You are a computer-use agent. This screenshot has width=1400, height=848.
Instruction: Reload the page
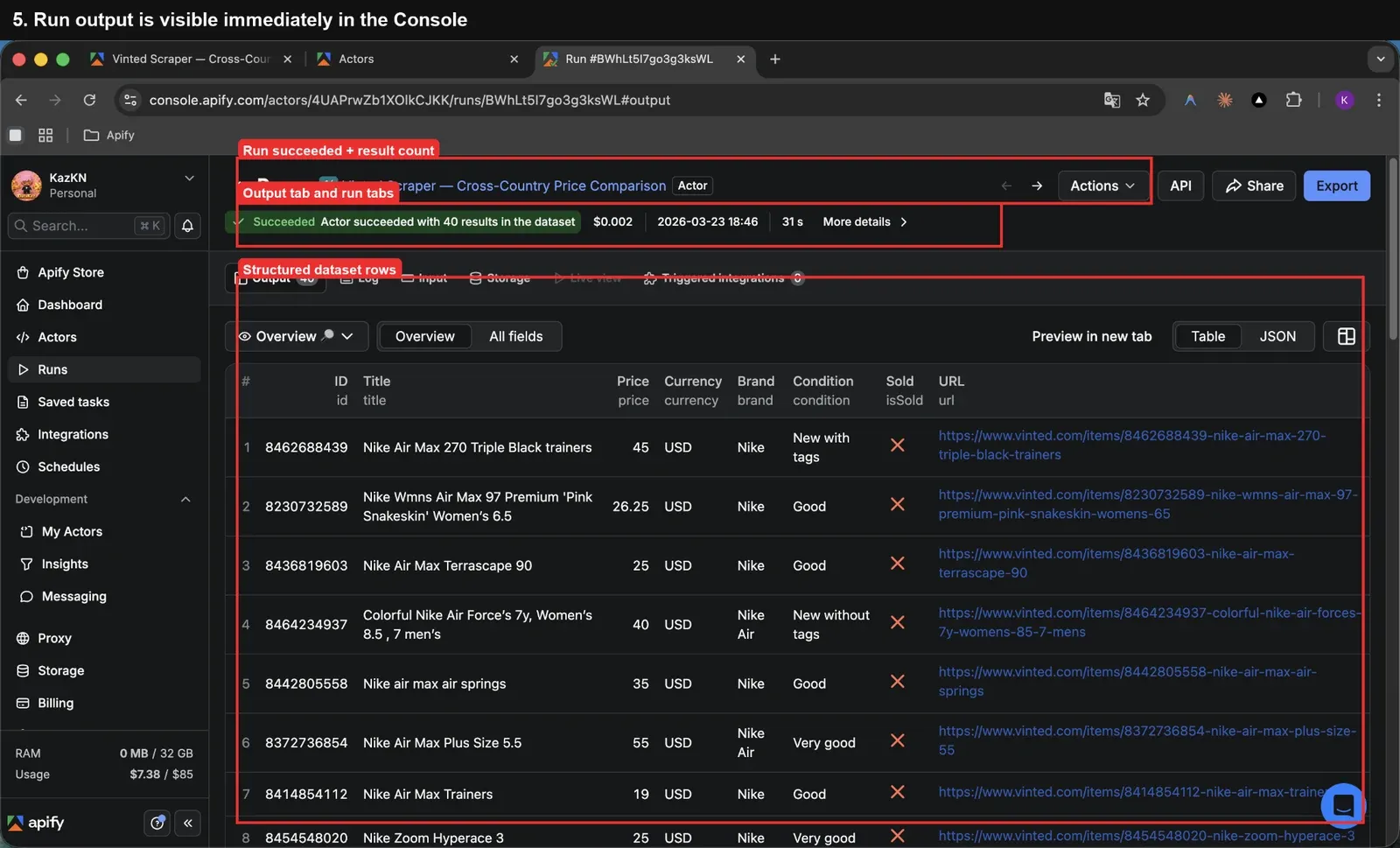89,100
